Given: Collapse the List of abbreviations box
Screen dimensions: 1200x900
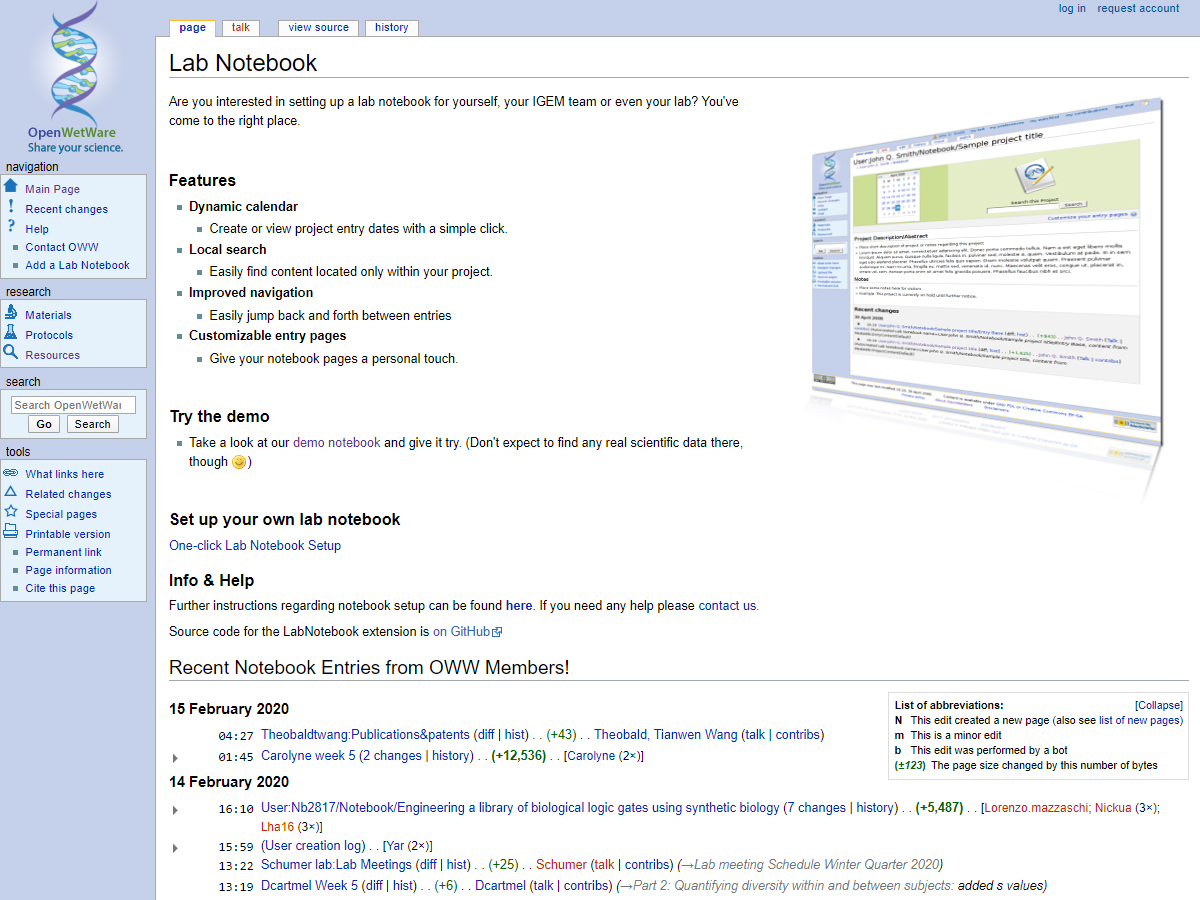Looking at the screenshot, I should click(1159, 705).
